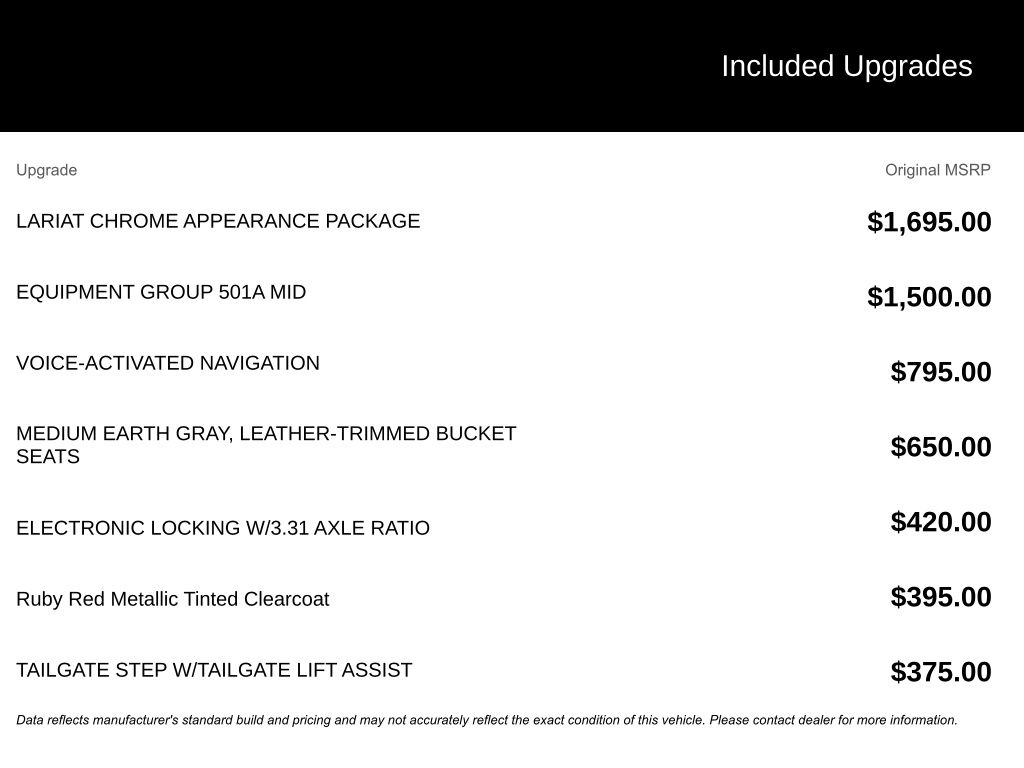
Task: Click the manufacturer data disclaimer text
Action: pyautogui.click(x=487, y=720)
